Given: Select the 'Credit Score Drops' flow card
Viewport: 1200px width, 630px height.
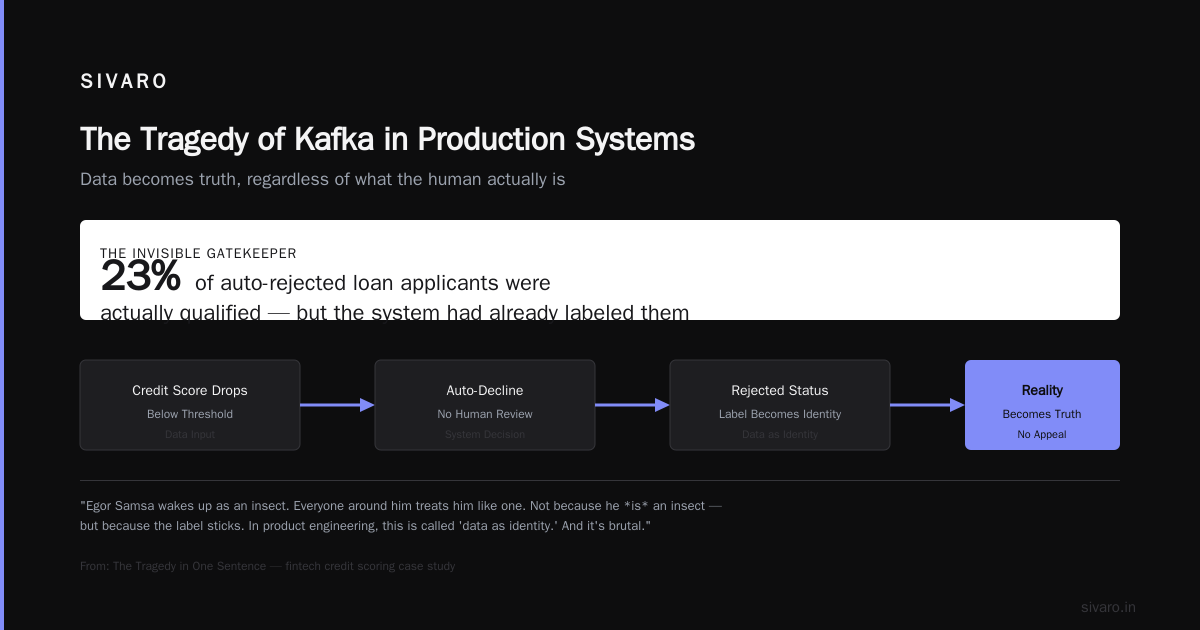Looking at the screenshot, I should [x=190, y=405].
